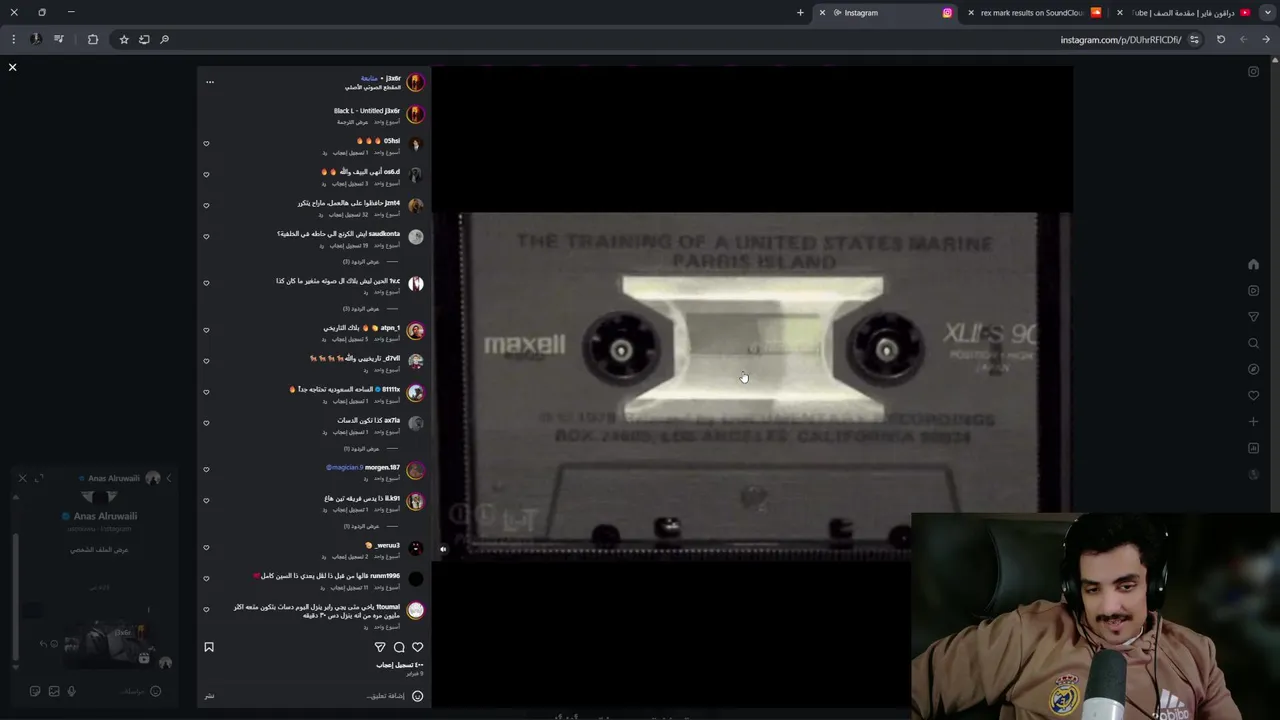Open 1w.c commenter avatar
This screenshot has width=1280, height=720.
pos(415,283)
